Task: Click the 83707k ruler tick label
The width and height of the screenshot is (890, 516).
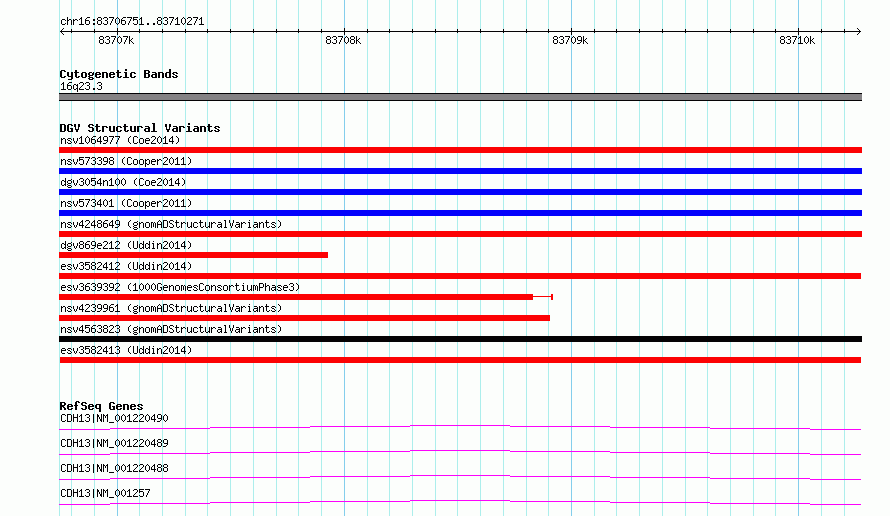Action: tap(116, 40)
